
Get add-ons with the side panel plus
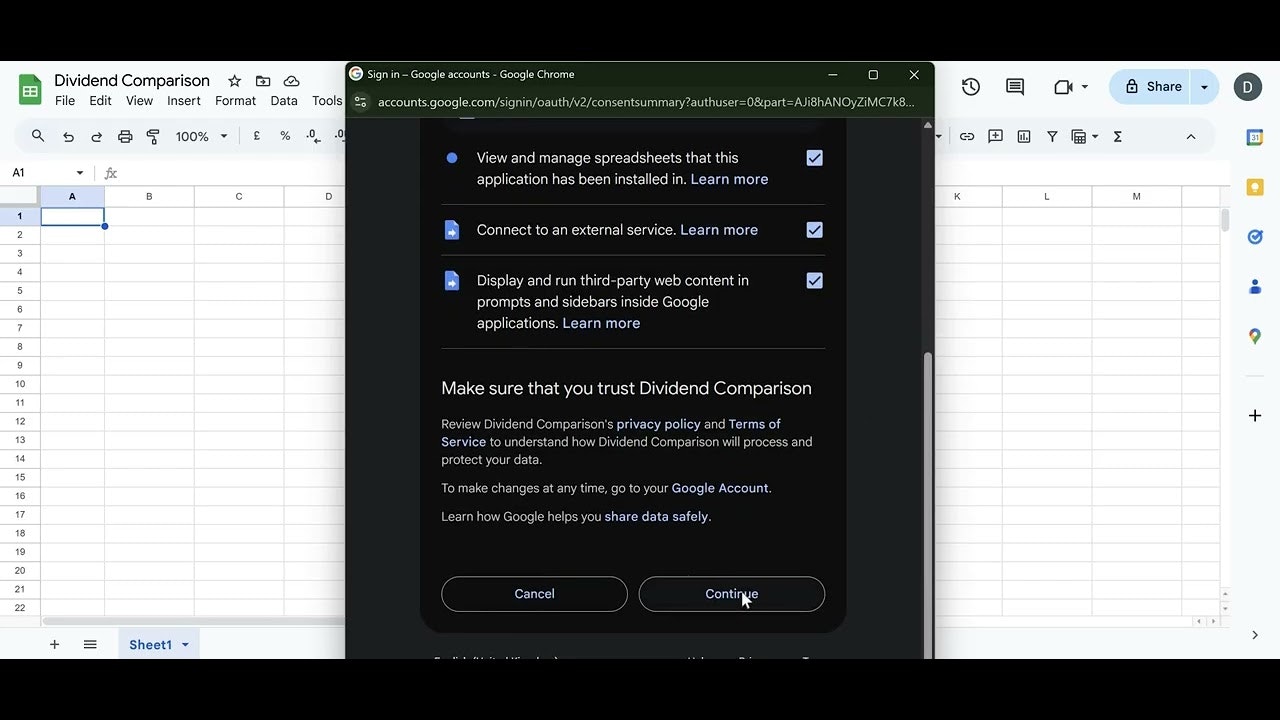[x=1255, y=415]
